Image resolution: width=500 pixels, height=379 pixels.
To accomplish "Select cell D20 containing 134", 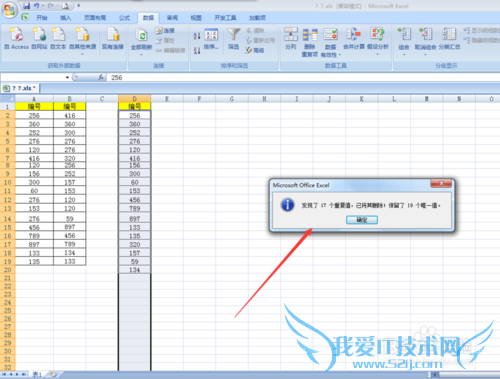I will pyautogui.click(x=134, y=270).
